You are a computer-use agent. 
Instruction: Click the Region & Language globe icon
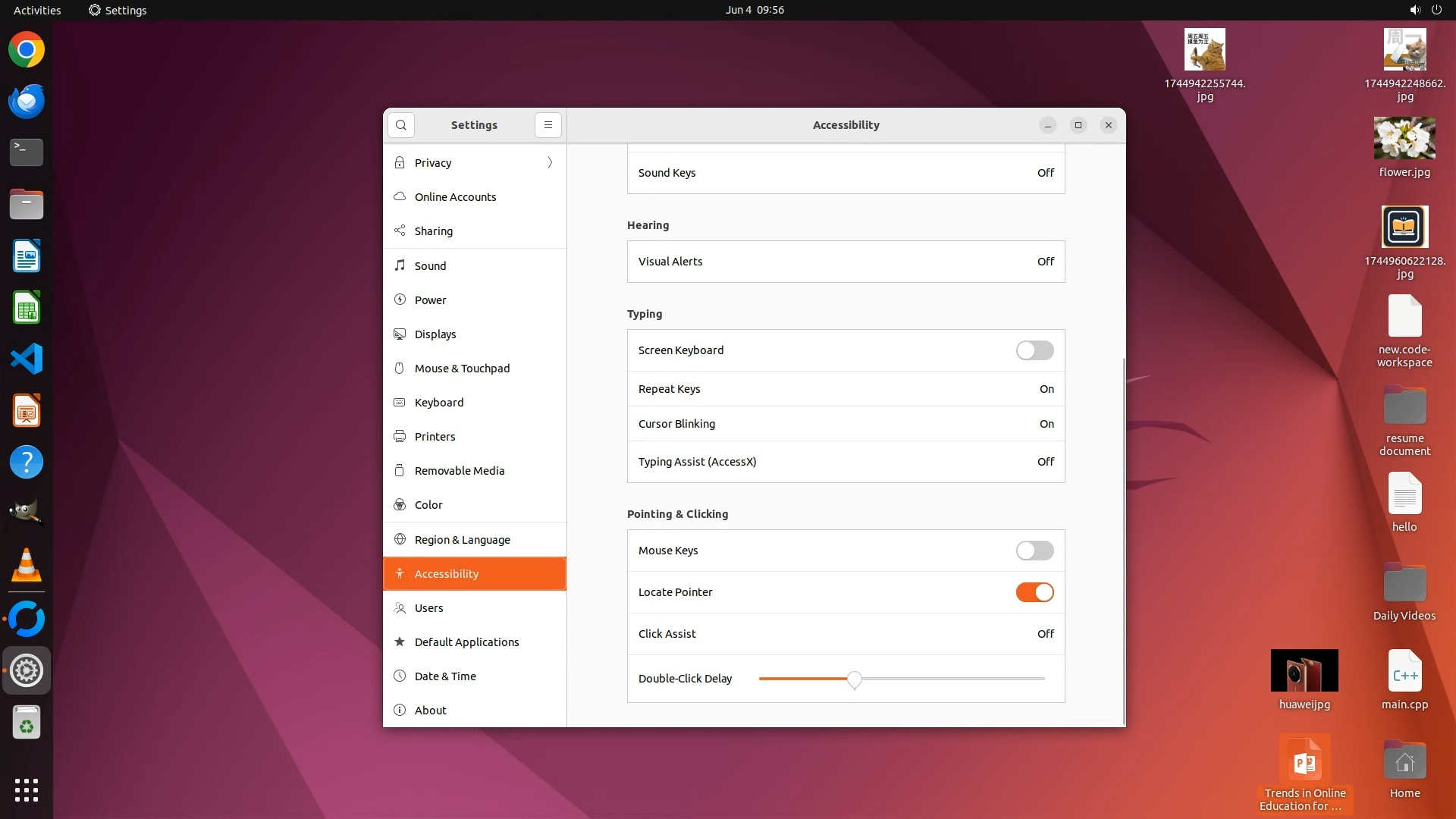pos(400,539)
